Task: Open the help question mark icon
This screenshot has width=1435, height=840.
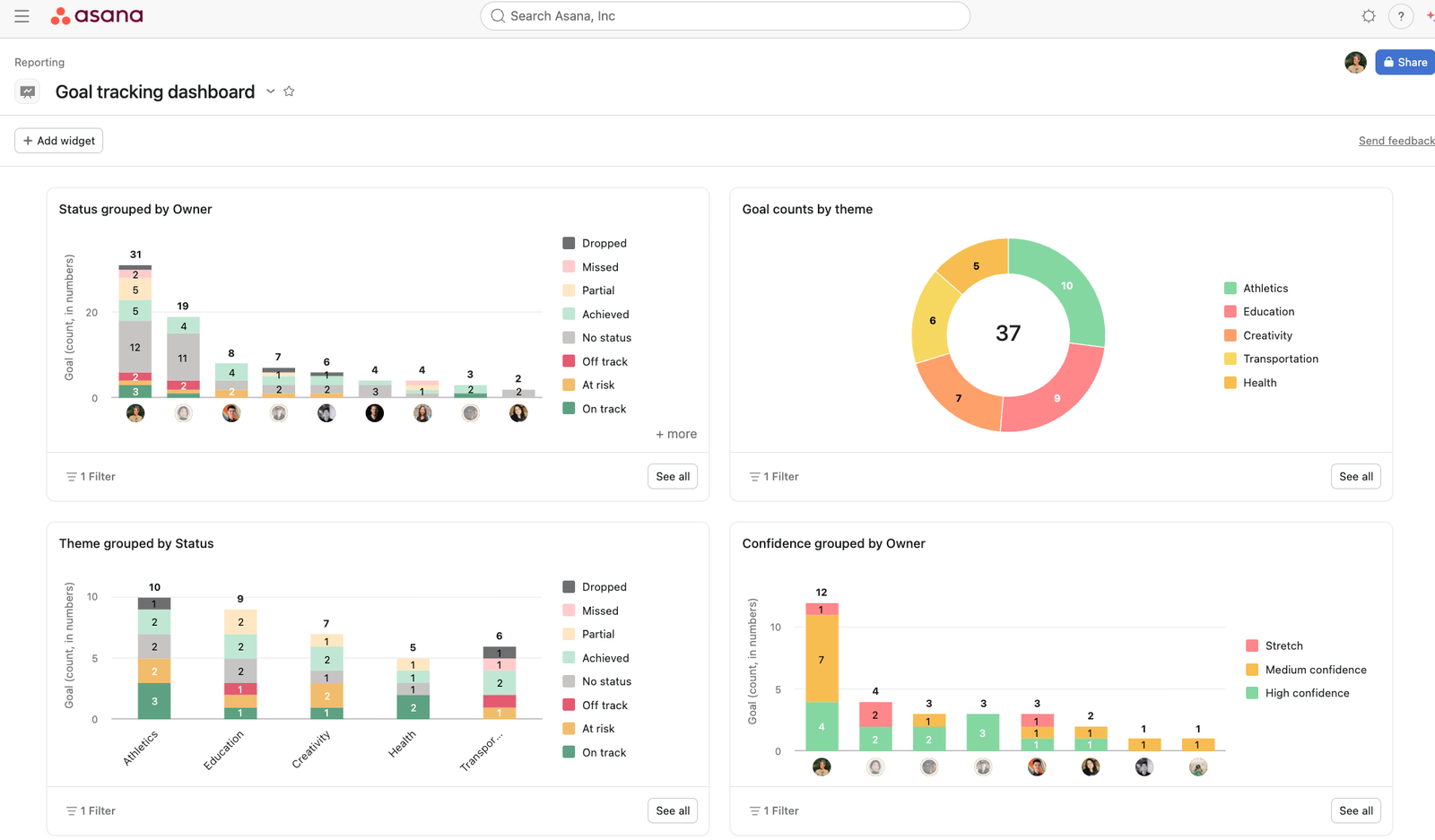Action: 1400,16
